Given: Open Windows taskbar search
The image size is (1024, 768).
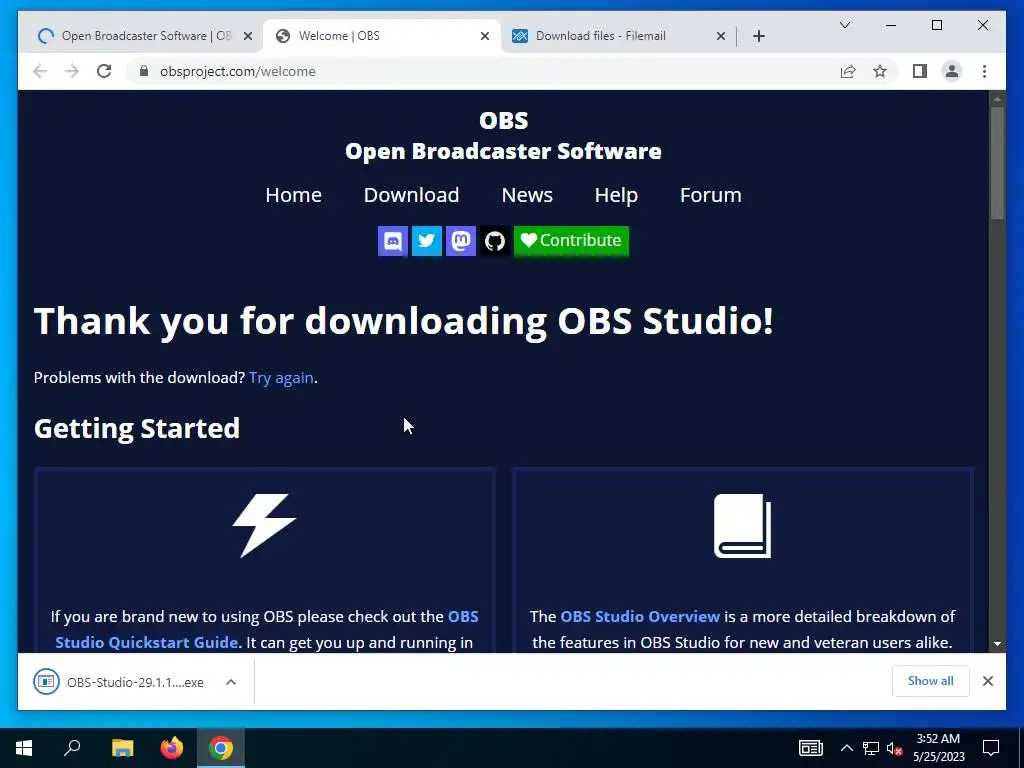Looking at the screenshot, I should tap(72, 748).
